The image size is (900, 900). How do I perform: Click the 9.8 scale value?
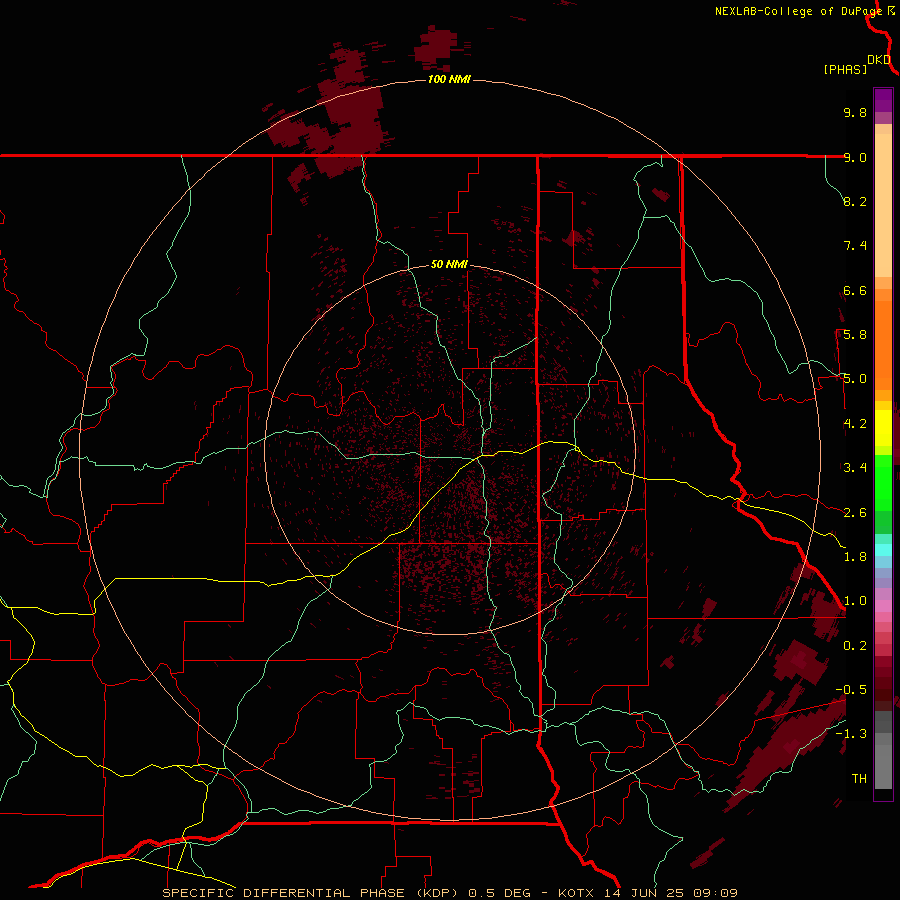point(855,112)
